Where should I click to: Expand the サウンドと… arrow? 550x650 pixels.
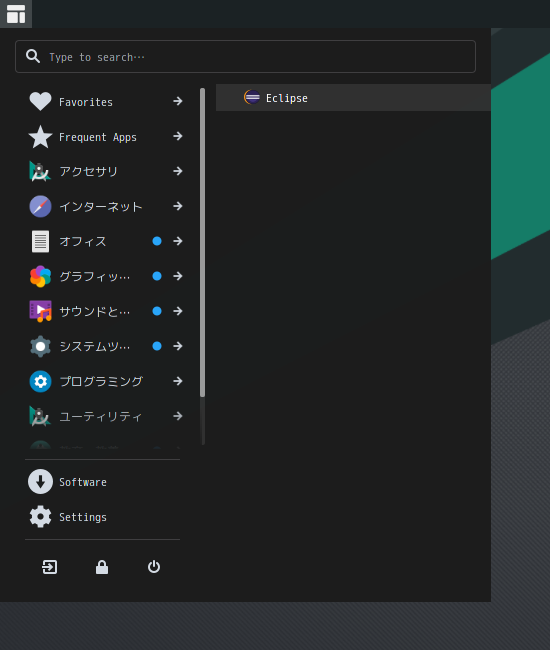tap(178, 311)
